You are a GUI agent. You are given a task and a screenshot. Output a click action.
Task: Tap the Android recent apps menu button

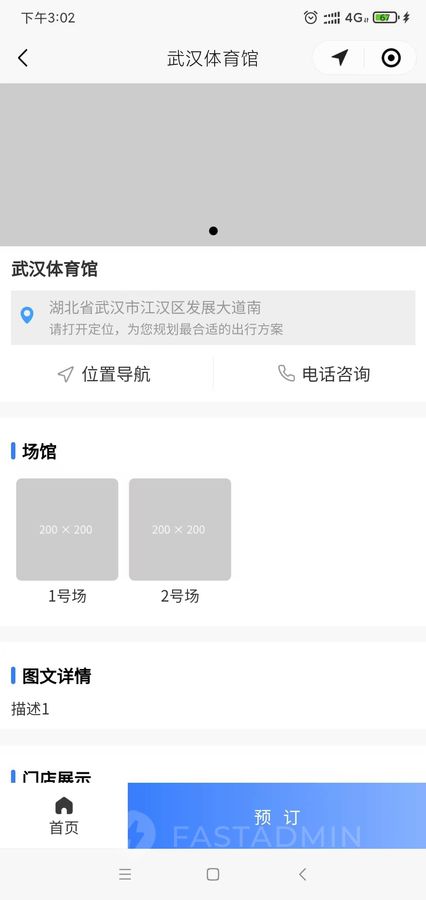pyautogui.click(x=125, y=874)
